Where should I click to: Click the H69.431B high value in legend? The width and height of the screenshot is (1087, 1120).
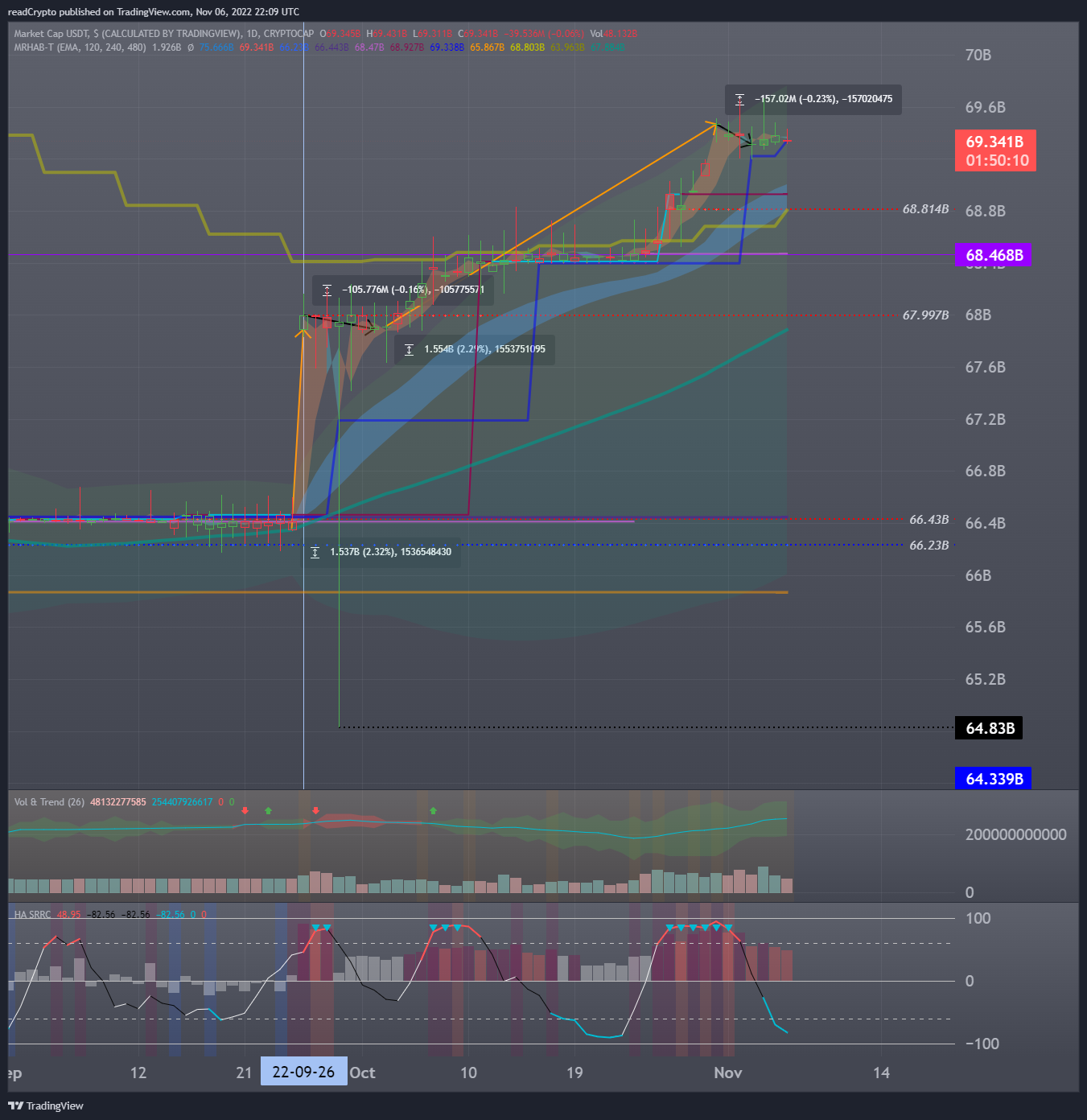tap(387, 34)
